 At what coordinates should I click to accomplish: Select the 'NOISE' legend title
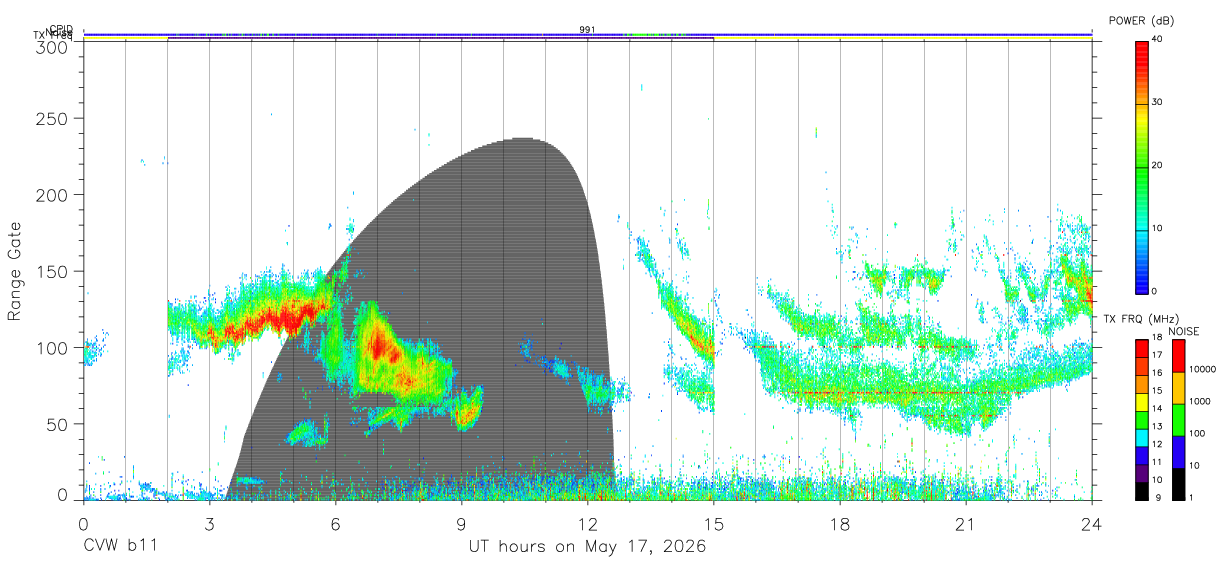[1183, 331]
